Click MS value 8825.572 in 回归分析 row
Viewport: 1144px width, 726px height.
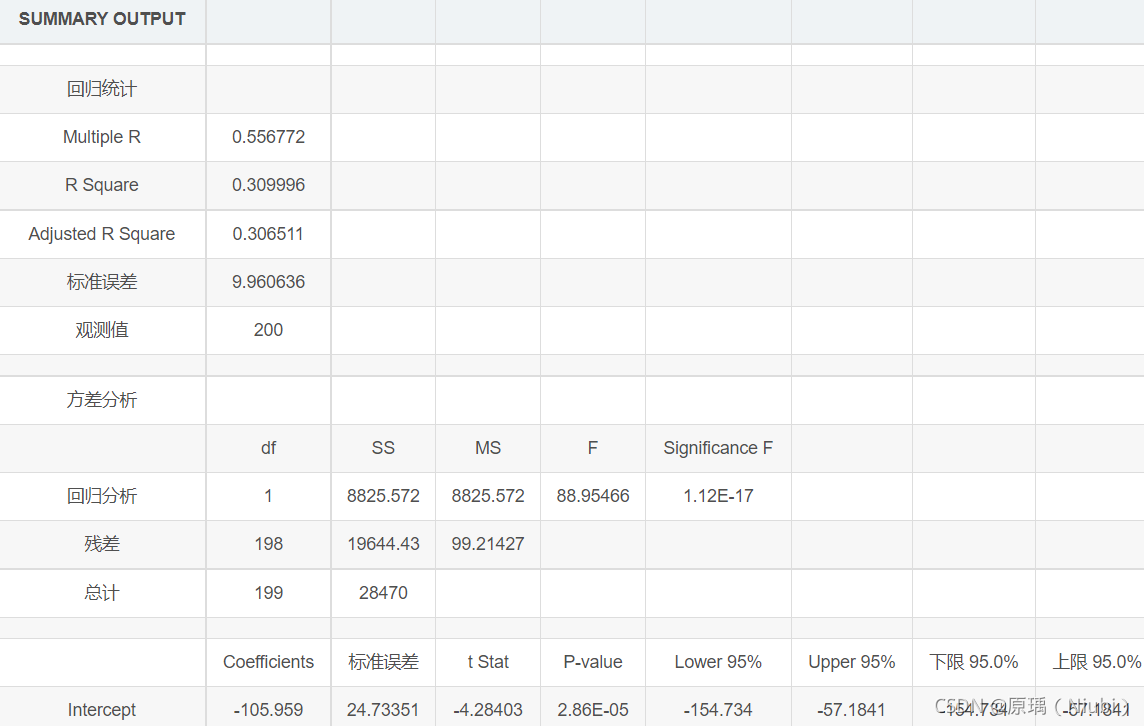tap(488, 496)
